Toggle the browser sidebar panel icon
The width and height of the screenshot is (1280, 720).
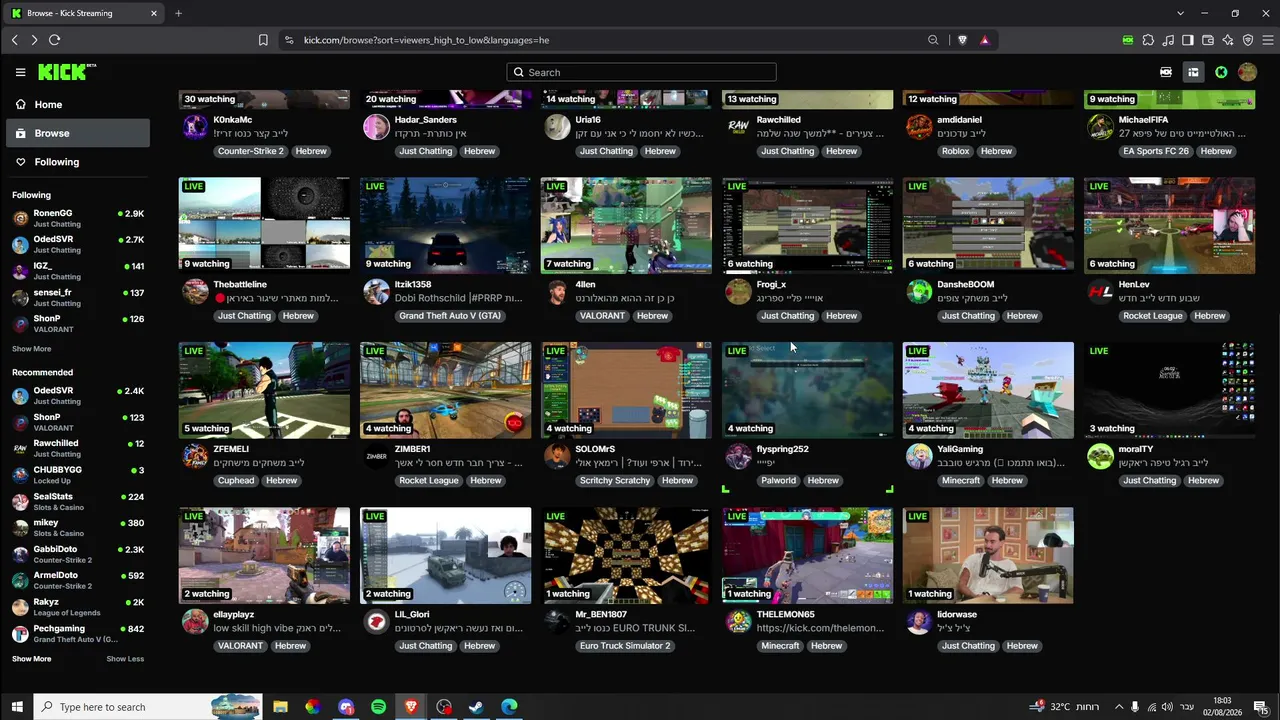(x=1188, y=40)
